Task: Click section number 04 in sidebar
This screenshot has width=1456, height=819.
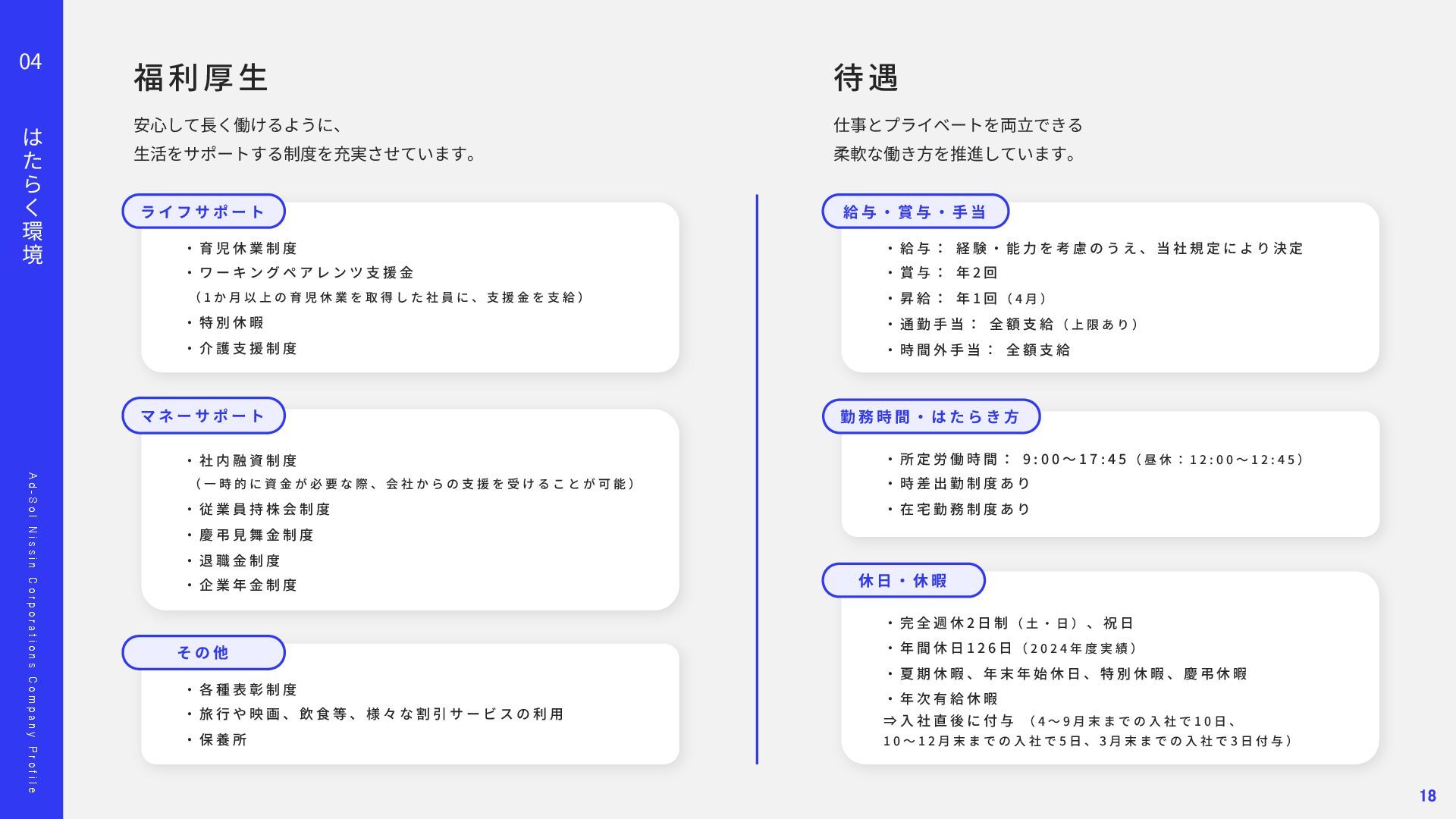Action: coord(31,62)
